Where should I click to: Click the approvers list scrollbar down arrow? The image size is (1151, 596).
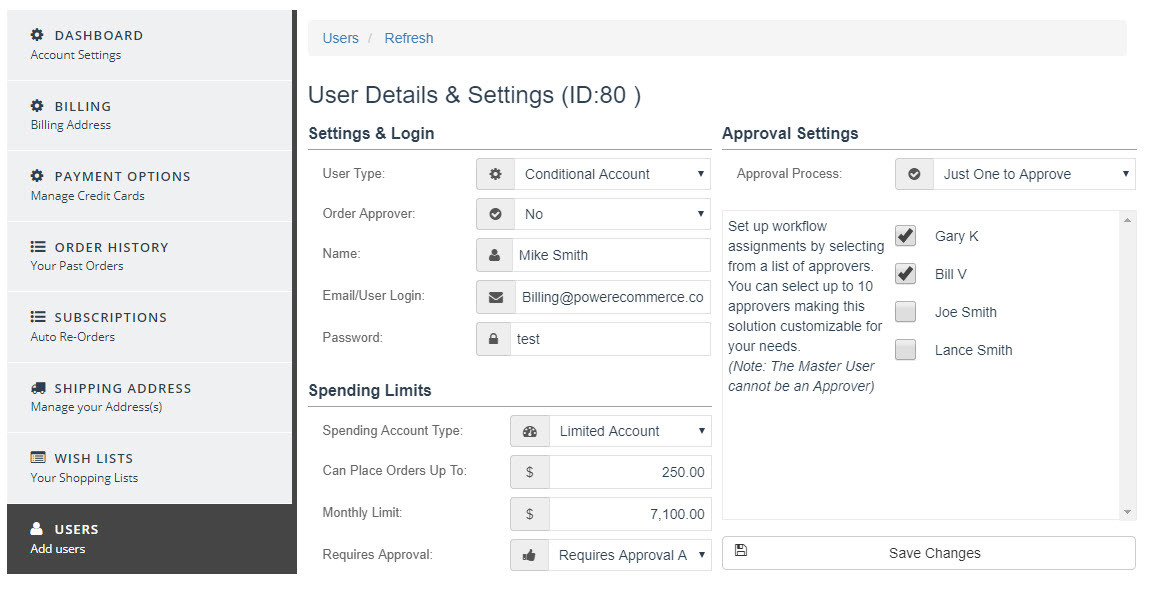pos(1128,512)
